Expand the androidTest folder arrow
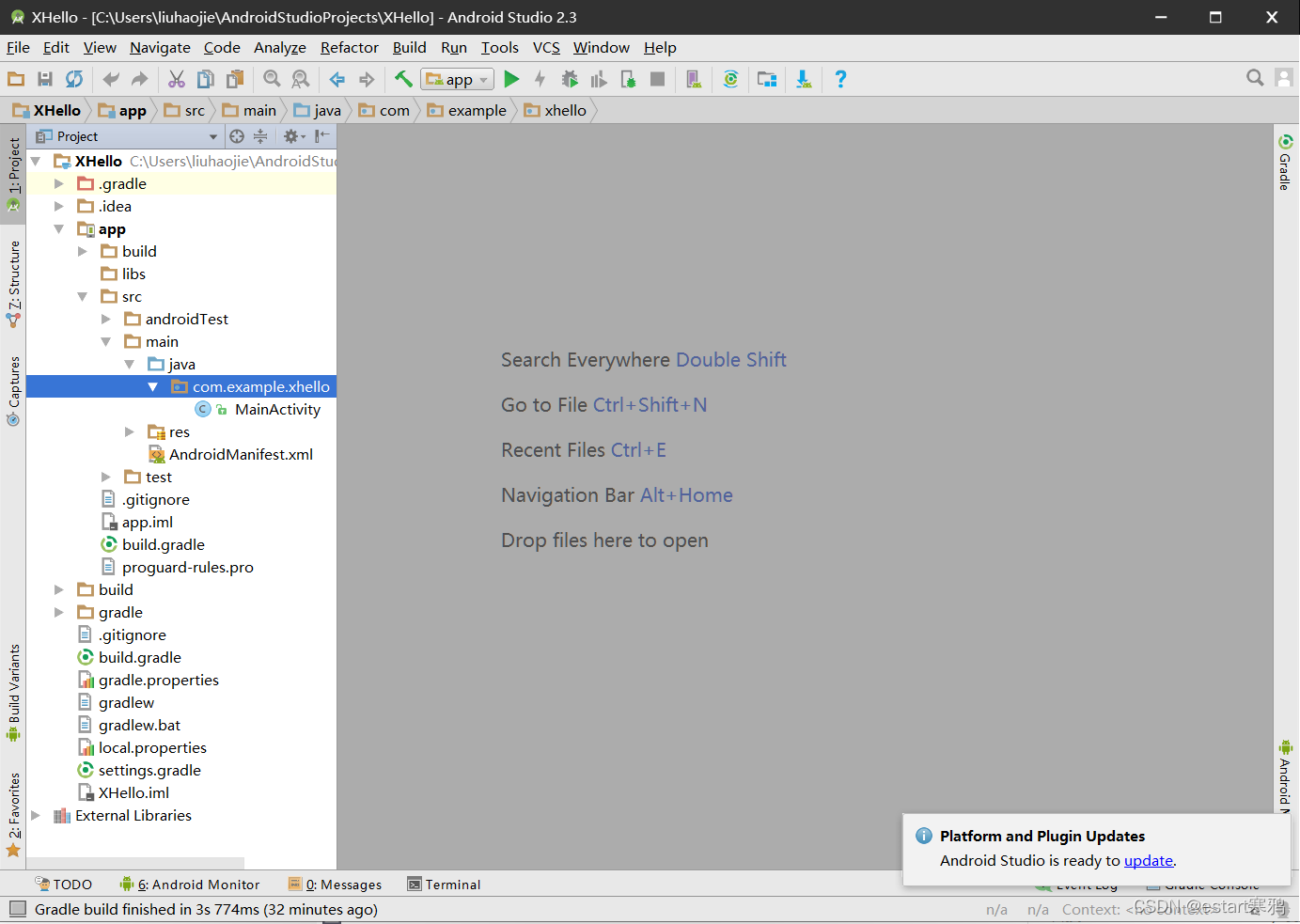This screenshot has height=924, width=1300. (106, 319)
